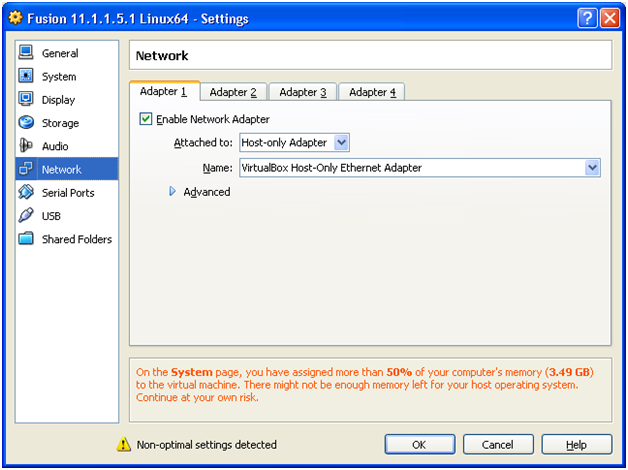
Task: Click the bold 'System' word in warning
Action: pos(191,372)
